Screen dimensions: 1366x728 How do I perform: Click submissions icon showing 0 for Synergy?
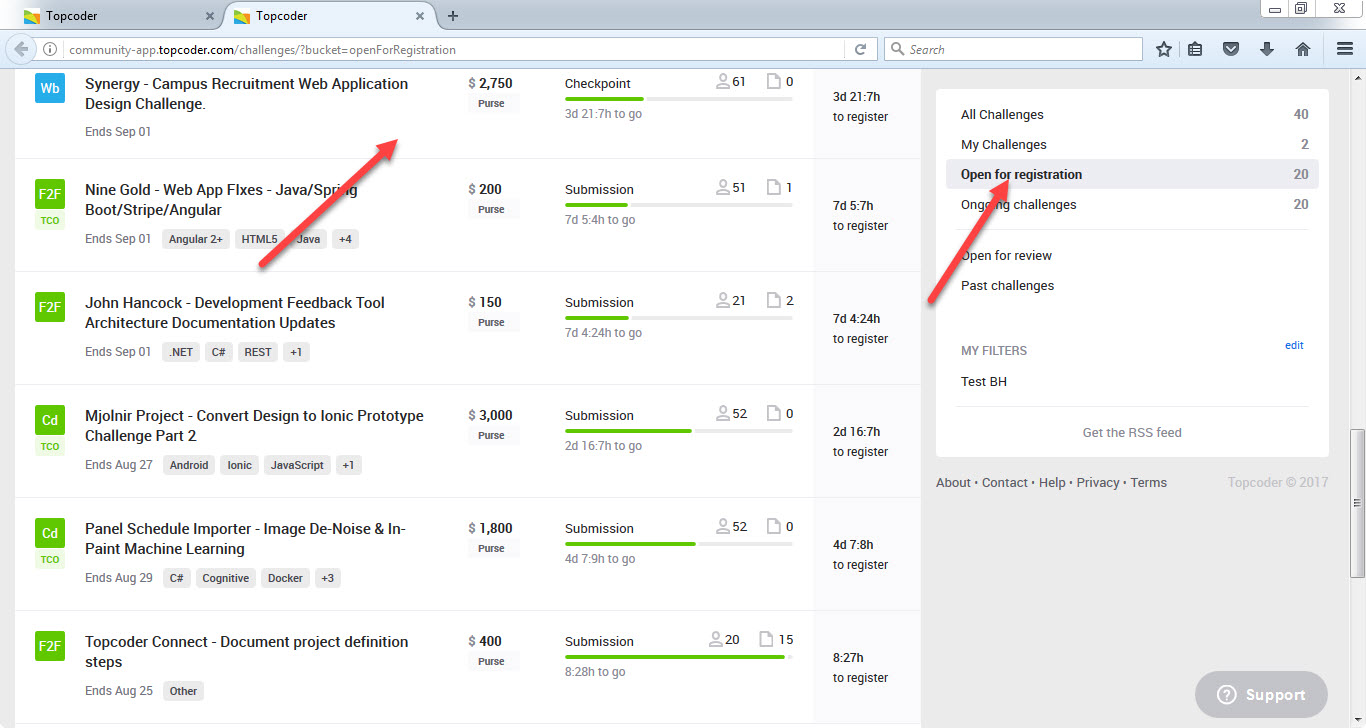coord(773,82)
